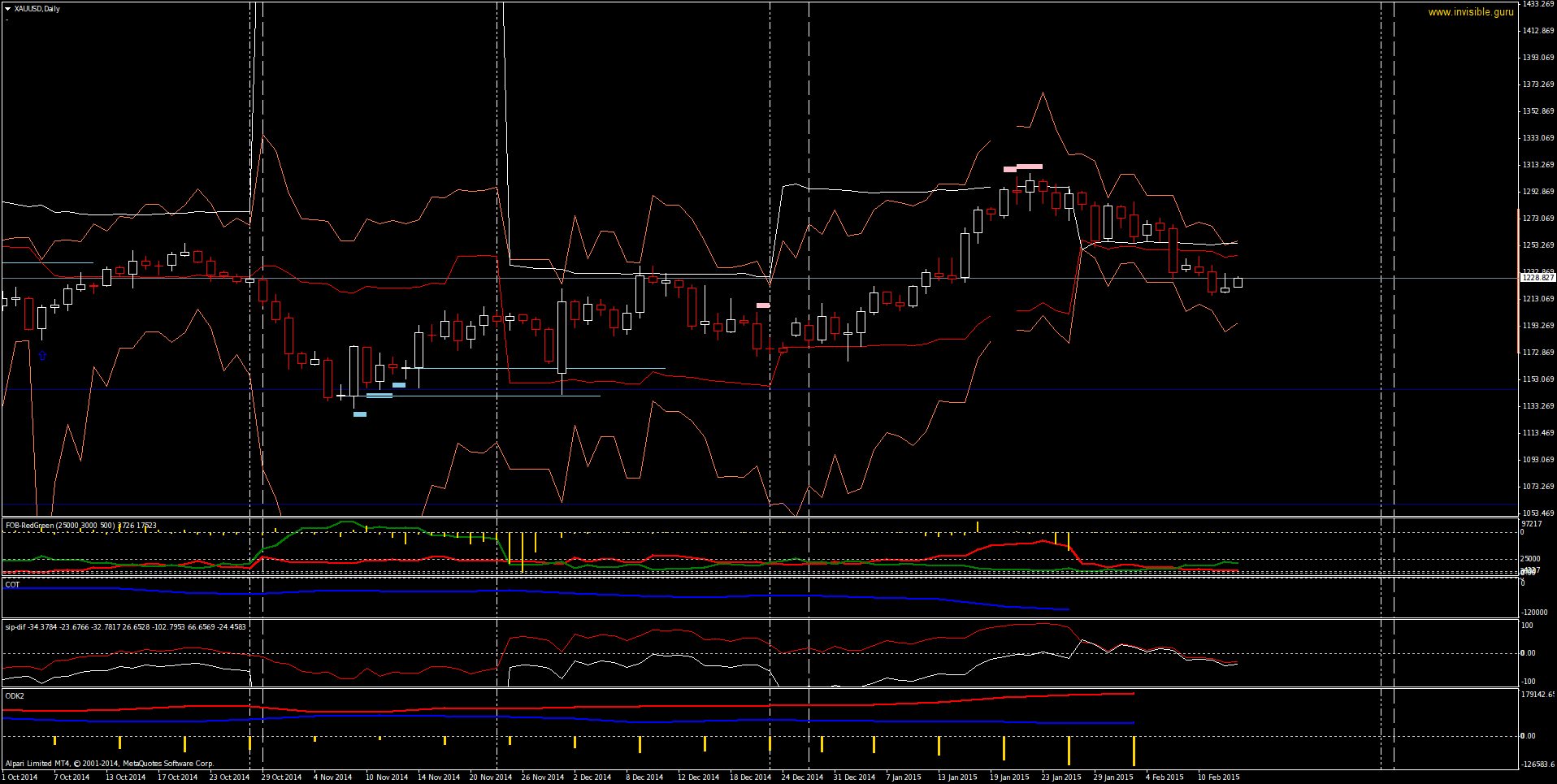
Task: Click the 12 Dec 2014 date label
Action: (x=698, y=778)
